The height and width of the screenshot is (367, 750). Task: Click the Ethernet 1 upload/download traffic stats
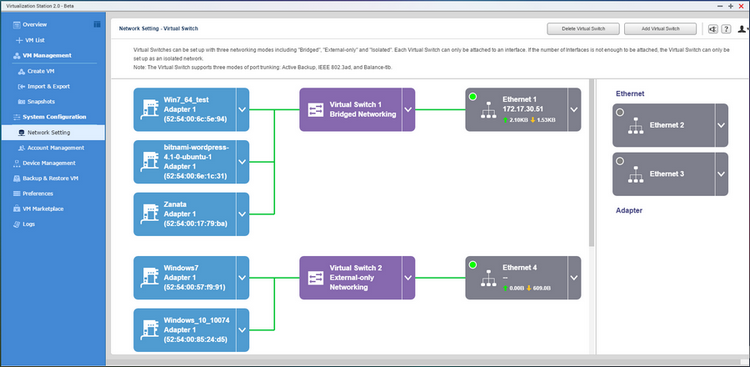pos(529,120)
